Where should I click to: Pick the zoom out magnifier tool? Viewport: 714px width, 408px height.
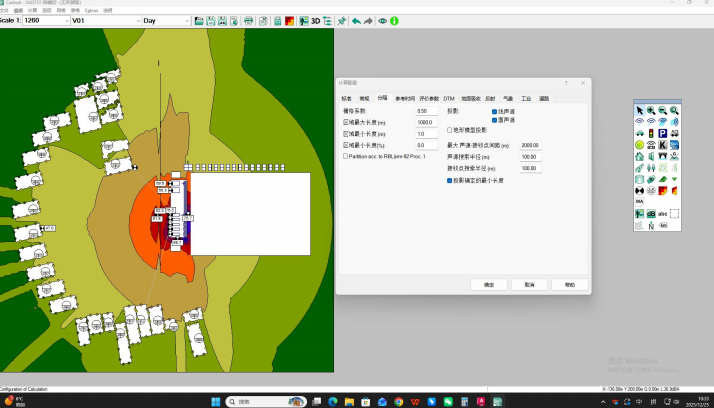[x=663, y=111]
